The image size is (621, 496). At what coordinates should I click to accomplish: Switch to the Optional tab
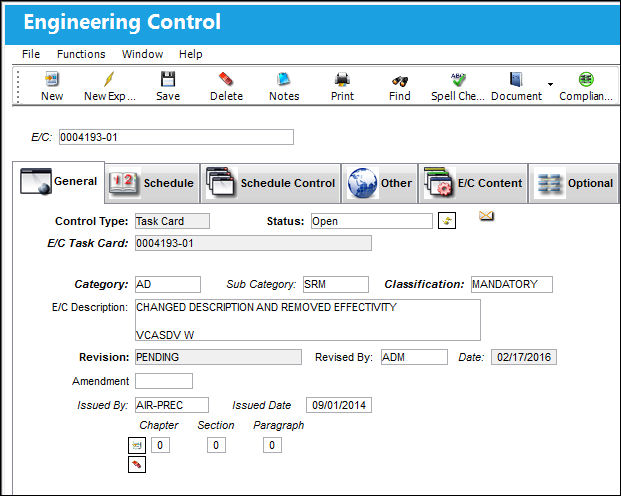click(x=573, y=183)
